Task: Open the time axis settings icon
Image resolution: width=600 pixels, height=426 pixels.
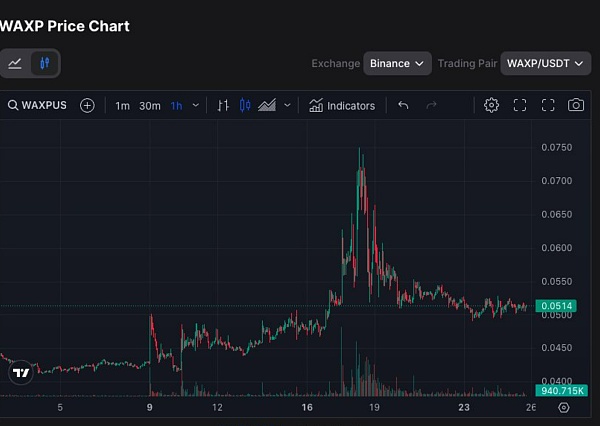Action: [564, 408]
